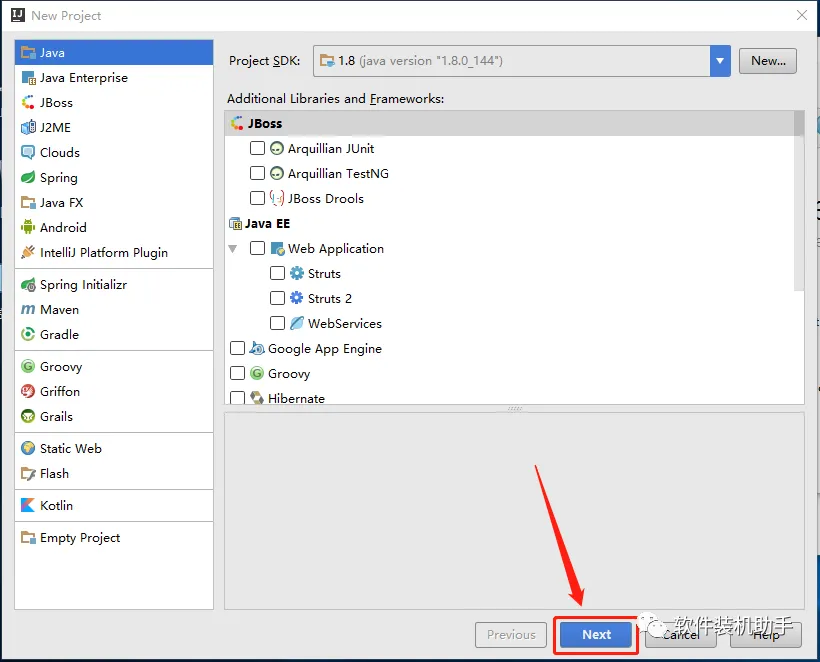Viewport: 820px width, 662px height.
Task: Click the Previous button
Action: pos(511,635)
